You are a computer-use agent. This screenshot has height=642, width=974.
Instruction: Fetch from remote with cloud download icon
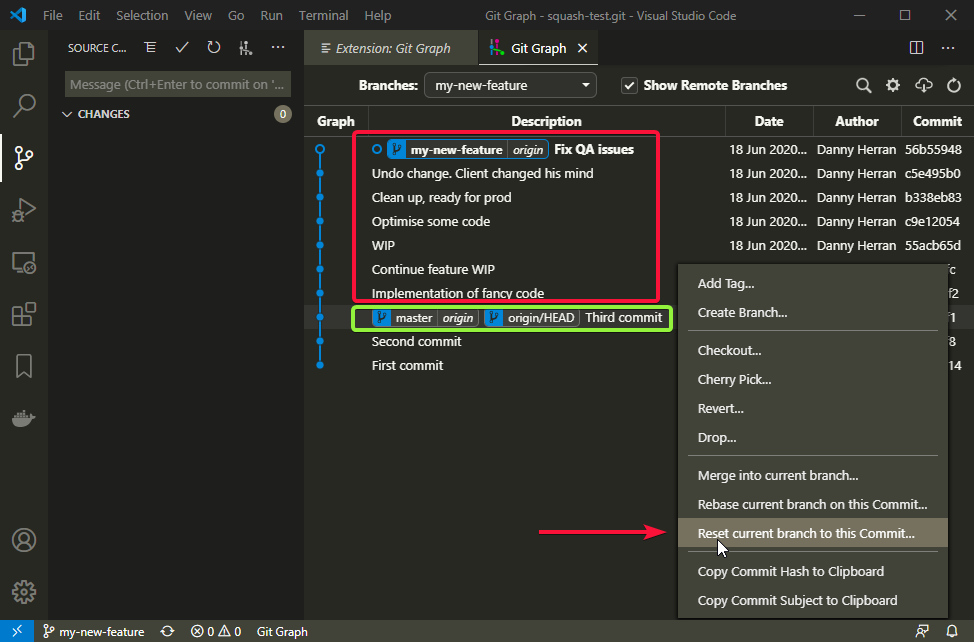click(923, 85)
